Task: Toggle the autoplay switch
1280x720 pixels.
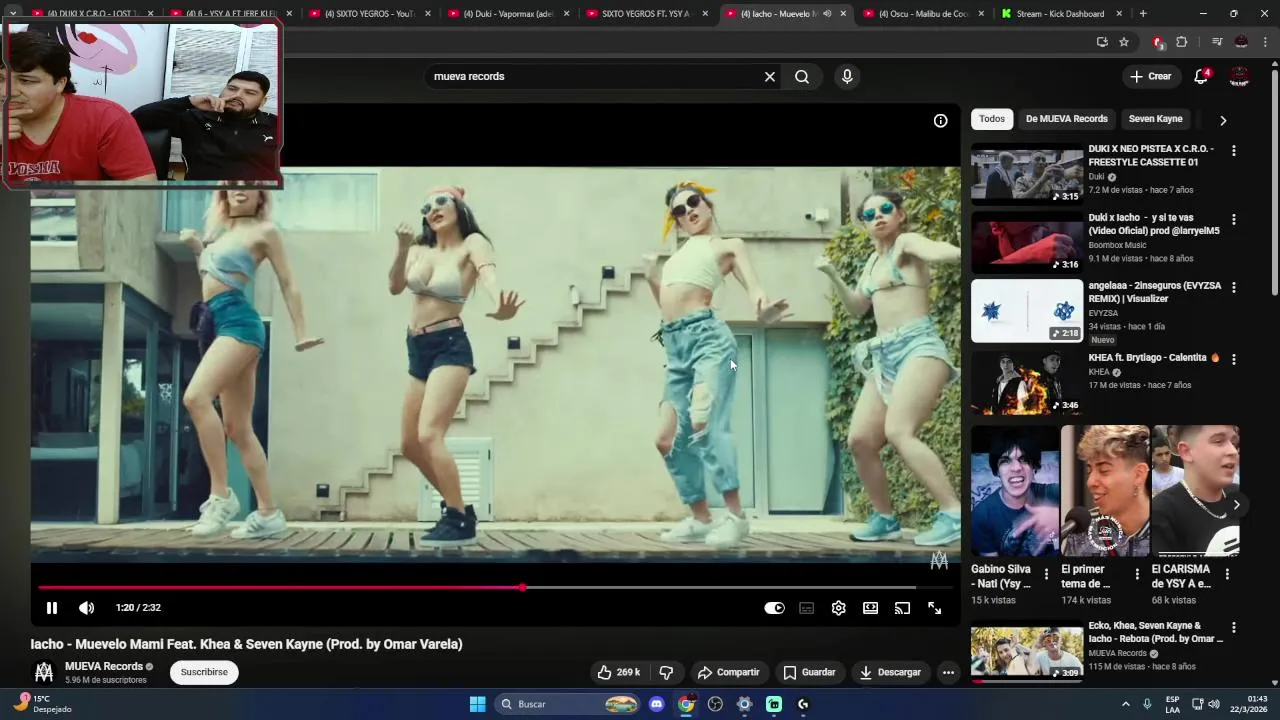Action: click(x=774, y=608)
